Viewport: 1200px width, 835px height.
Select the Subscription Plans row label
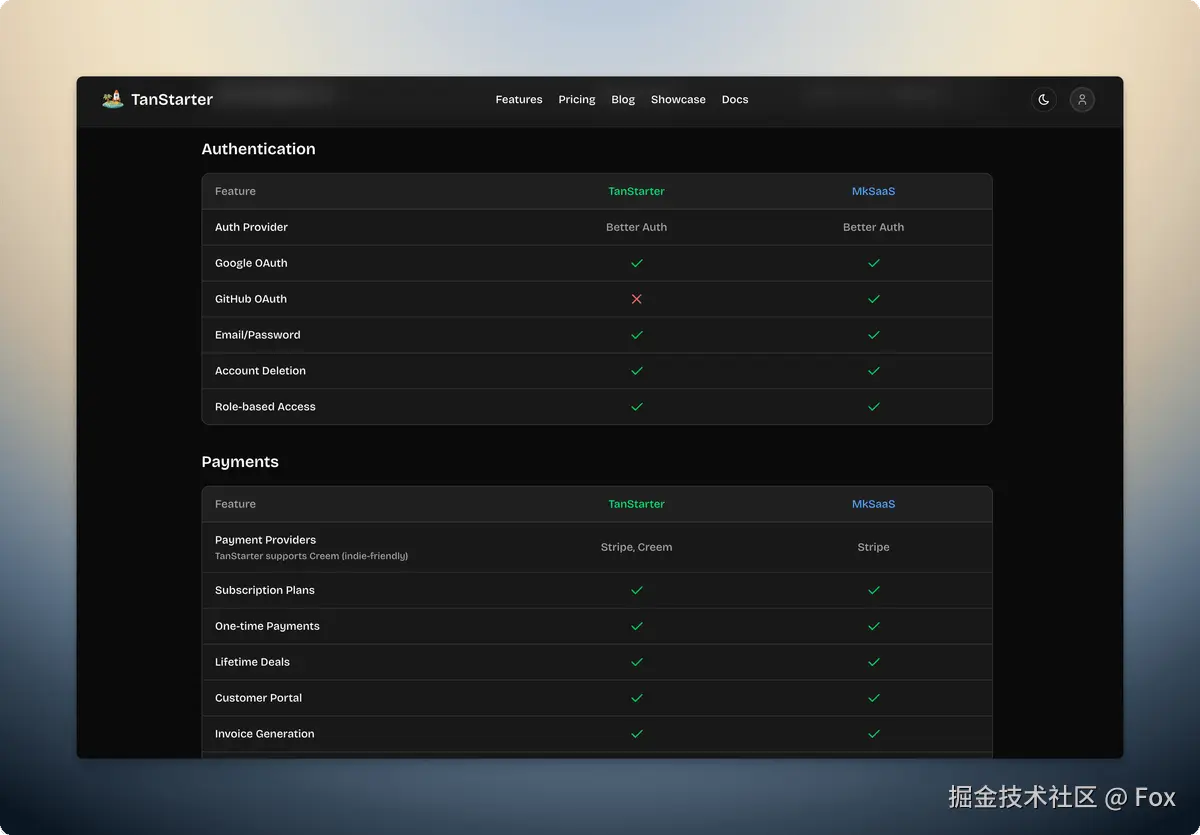(x=264, y=590)
